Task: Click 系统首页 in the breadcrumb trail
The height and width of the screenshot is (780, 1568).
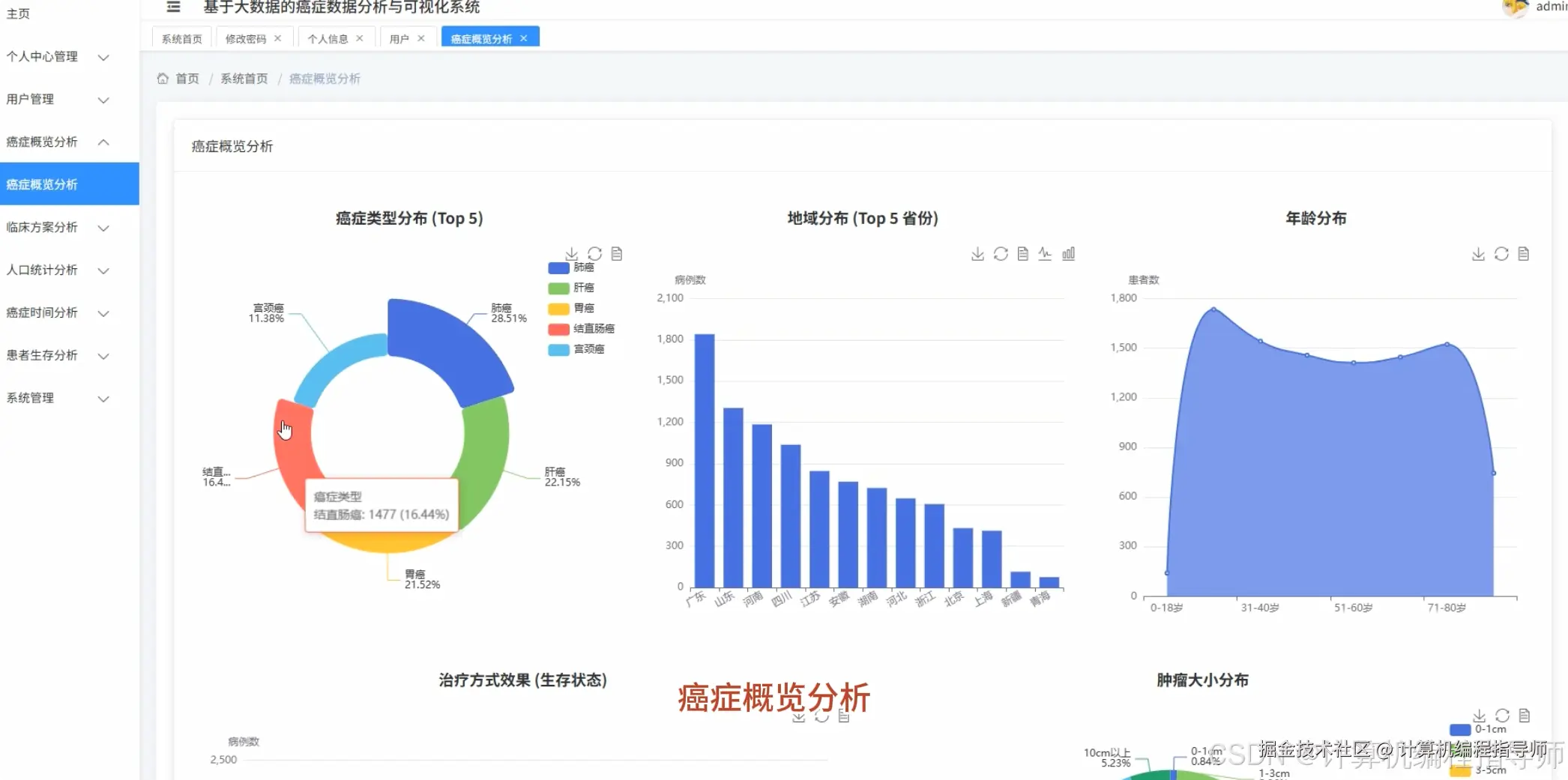Action: (x=244, y=78)
